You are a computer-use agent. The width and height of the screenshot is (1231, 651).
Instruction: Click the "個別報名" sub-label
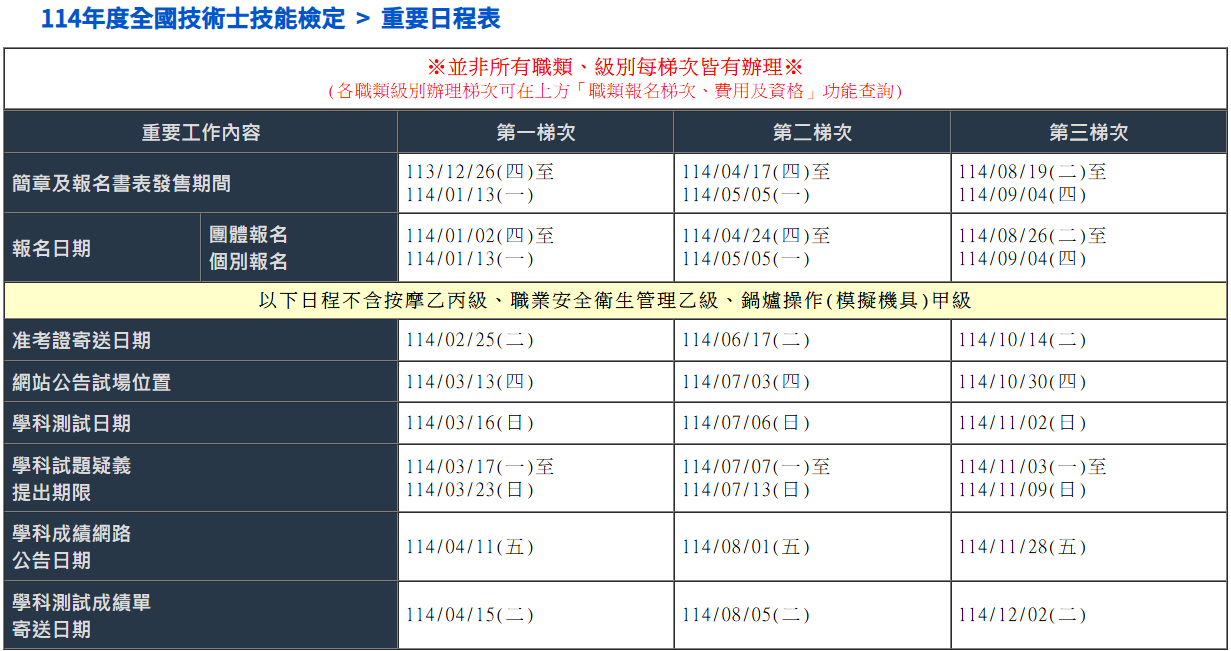coord(248,262)
